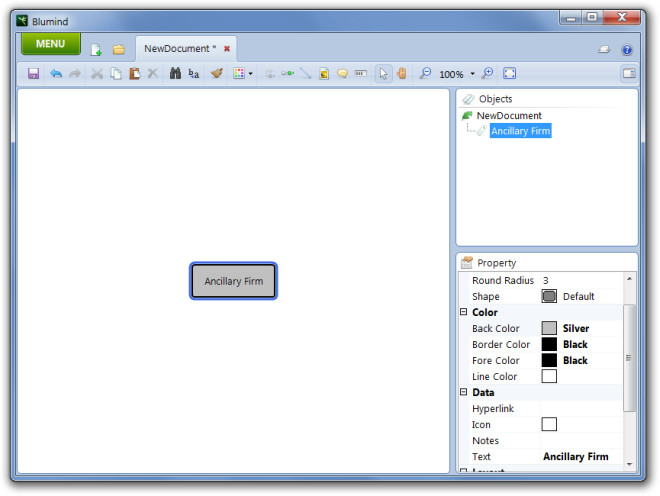
Task: Click the empty Icon property box
Action: 549,424
